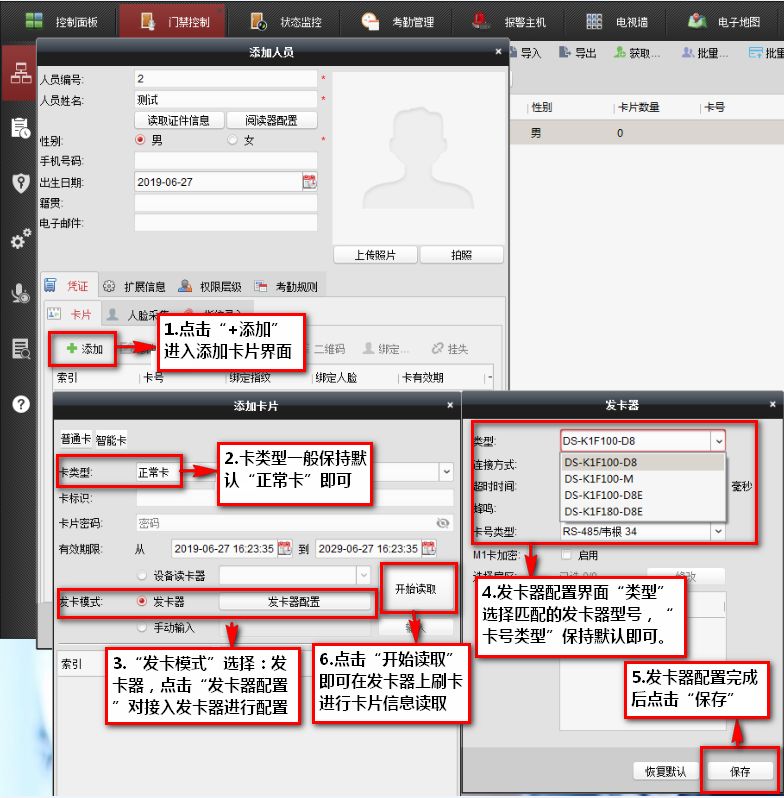
Task: Click the 手机号码 input field
Action: tap(225, 161)
